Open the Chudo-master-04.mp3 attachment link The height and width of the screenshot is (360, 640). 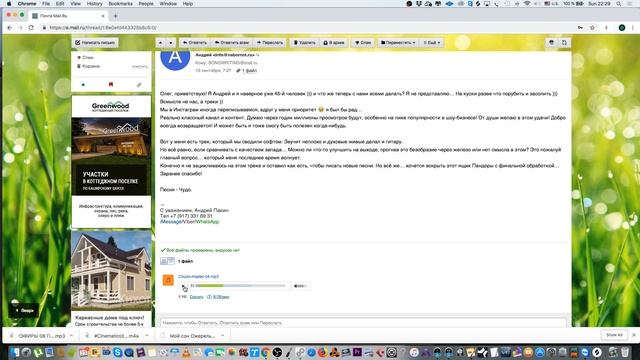click(x=198, y=276)
